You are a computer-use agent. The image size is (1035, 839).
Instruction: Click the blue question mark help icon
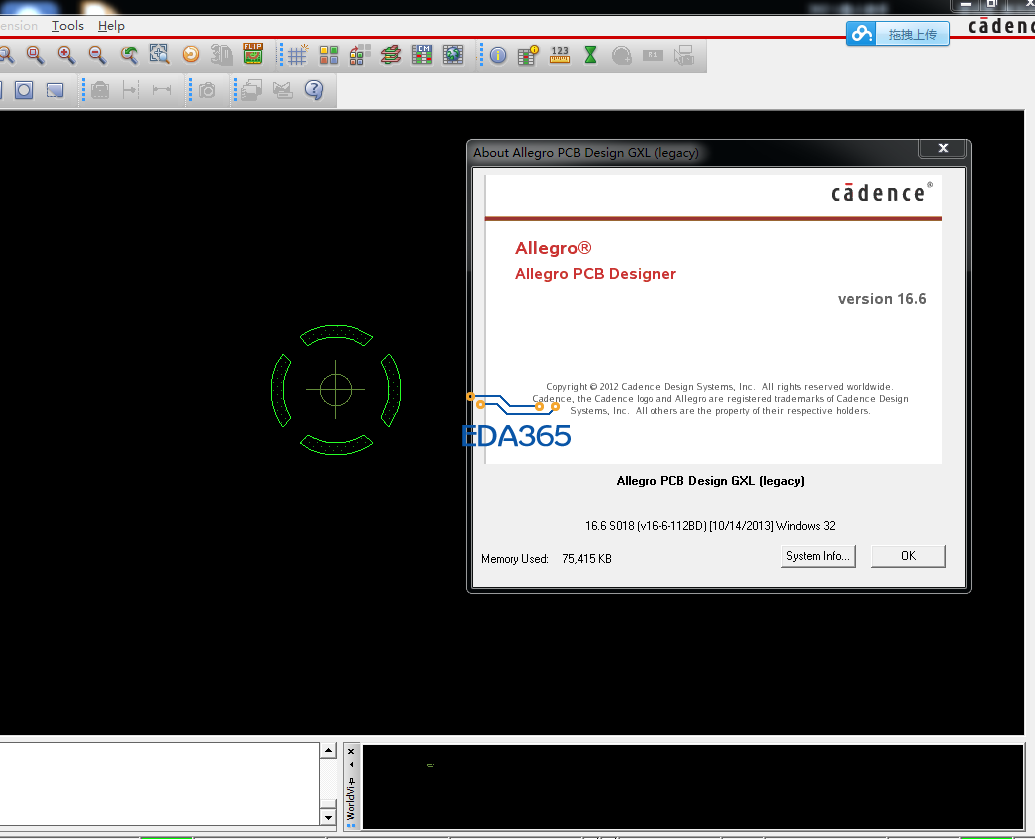pos(314,90)
